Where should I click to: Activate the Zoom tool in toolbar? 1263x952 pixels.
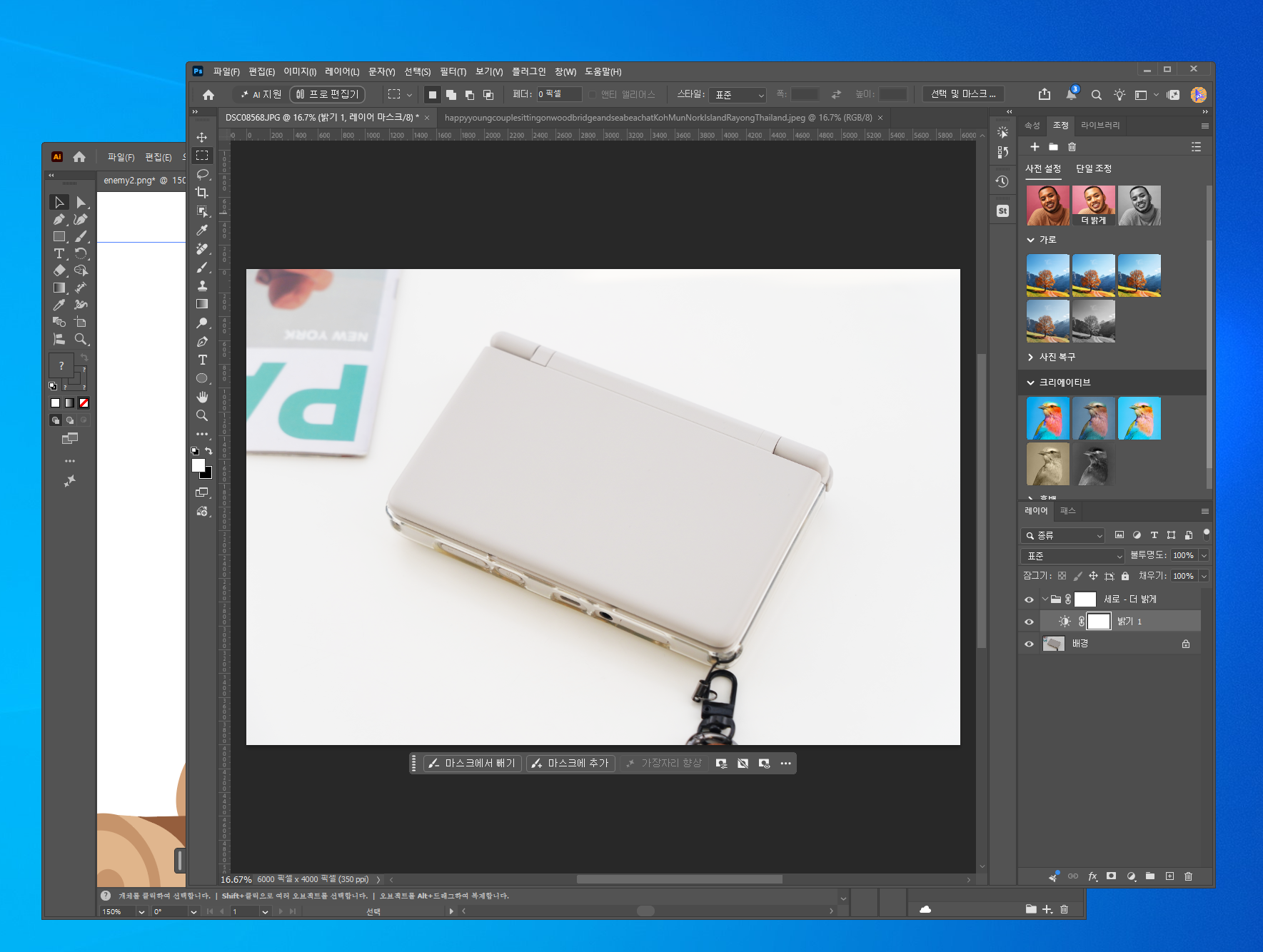click(202, 415)
